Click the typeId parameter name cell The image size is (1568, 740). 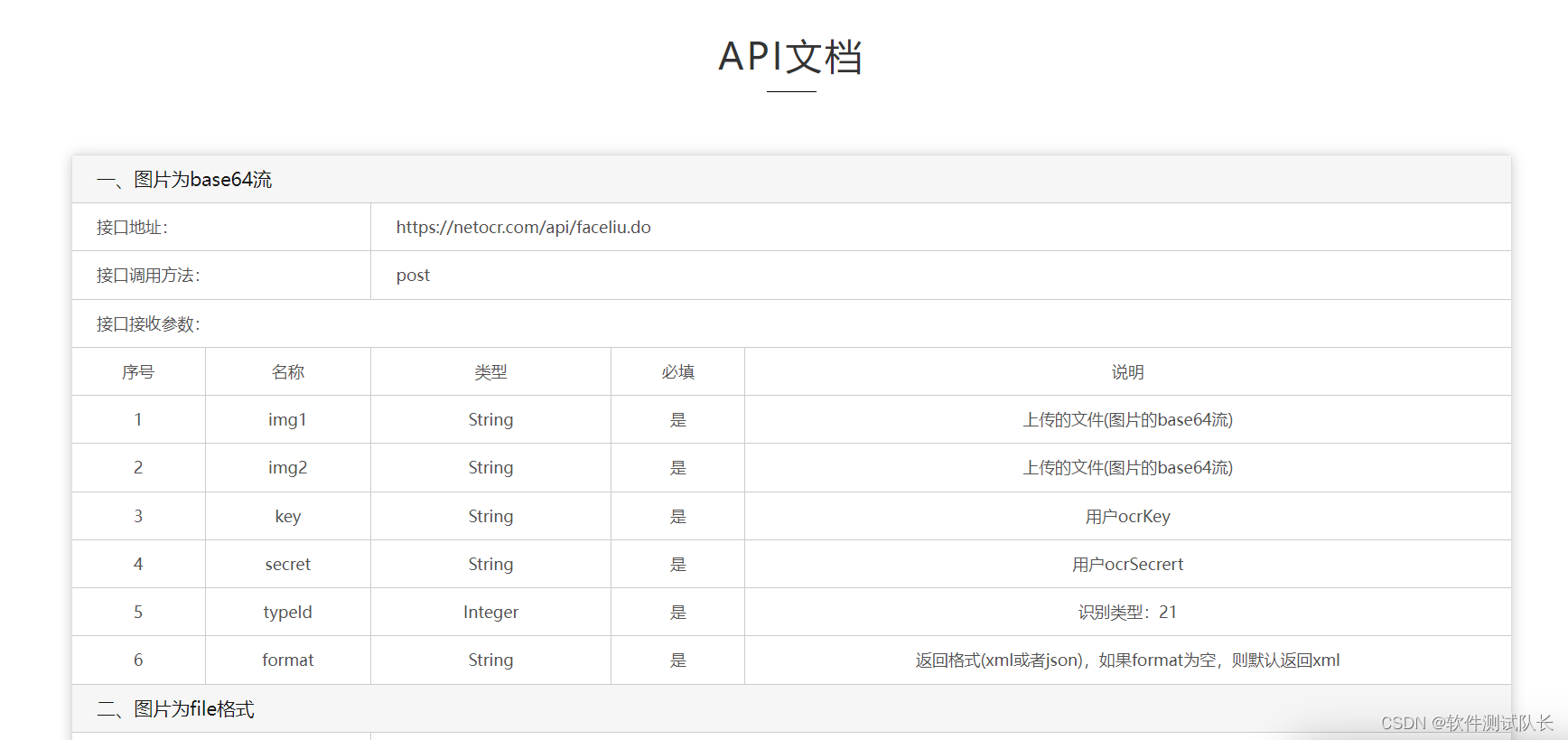click(x=287, y=612)
